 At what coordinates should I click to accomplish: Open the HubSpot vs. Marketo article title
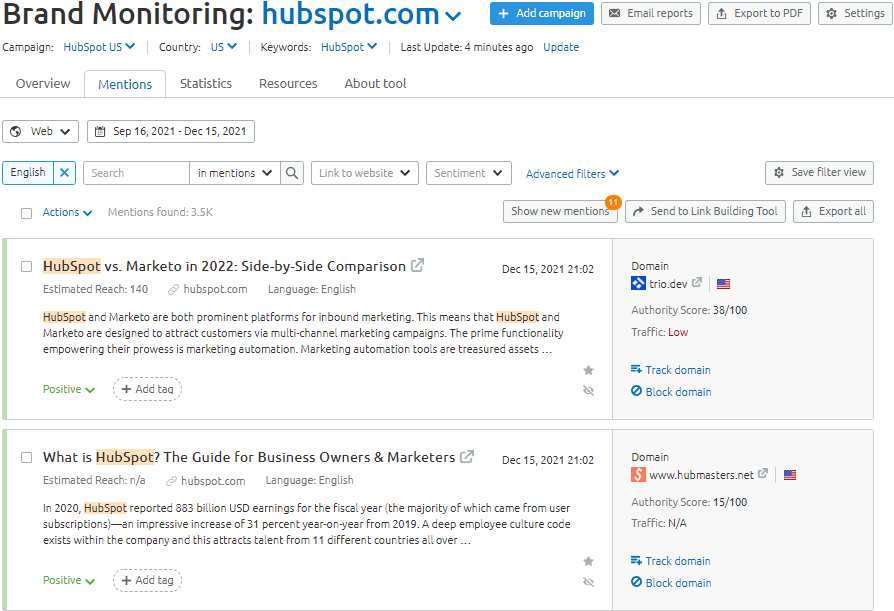click(224, 266)
